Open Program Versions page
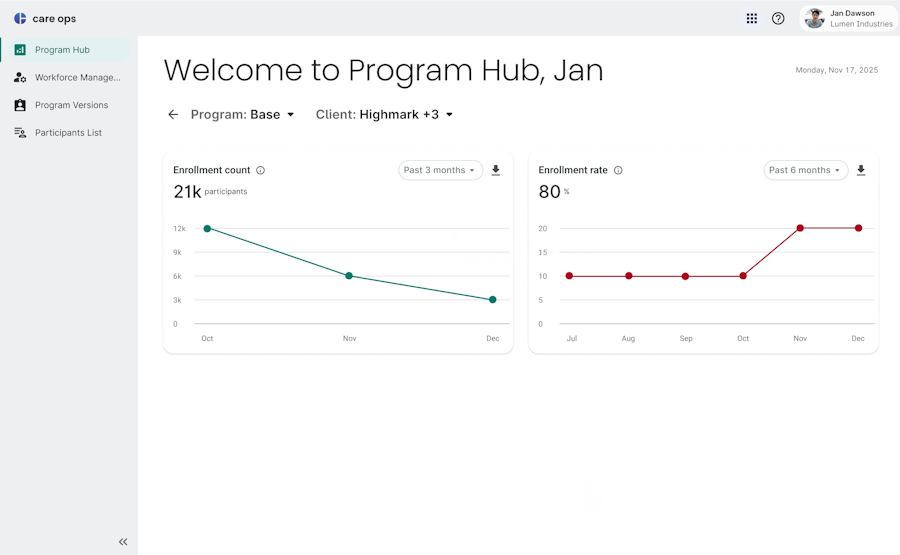Screen dimensions: 900x555 71,105
